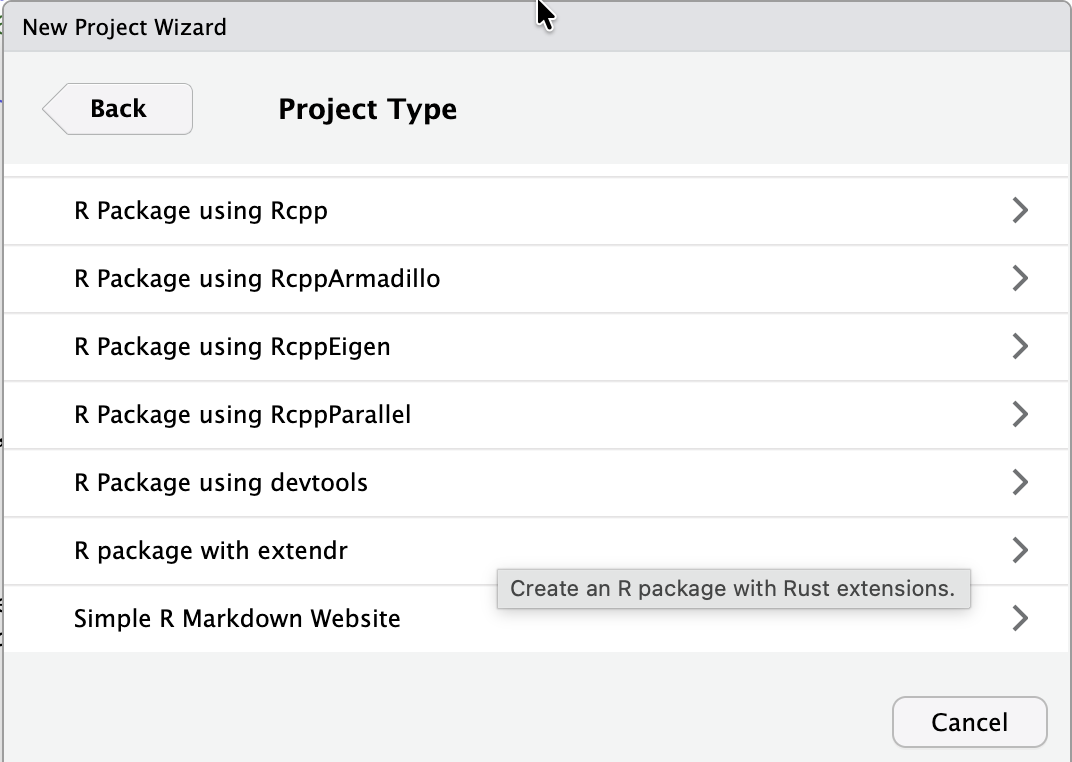Click the arrow icon for RcppArmadillo package
The image size is (1072, 762).
pyautogui.click(x=1019, y=278)
